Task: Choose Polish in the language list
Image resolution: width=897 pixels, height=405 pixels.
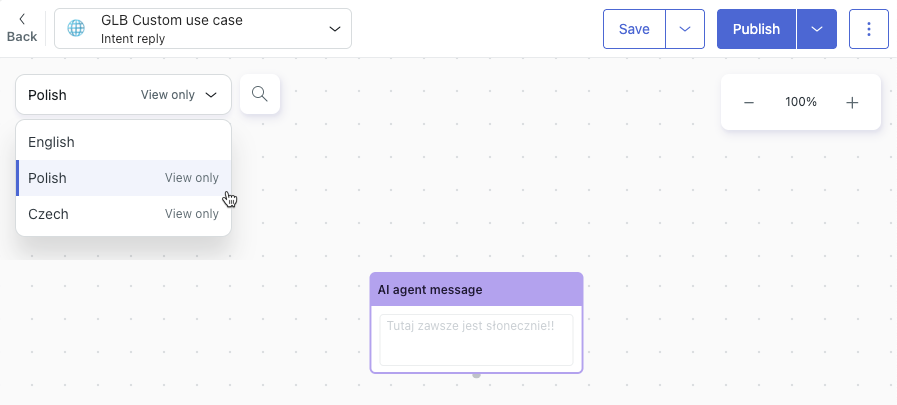Action: 124,178
